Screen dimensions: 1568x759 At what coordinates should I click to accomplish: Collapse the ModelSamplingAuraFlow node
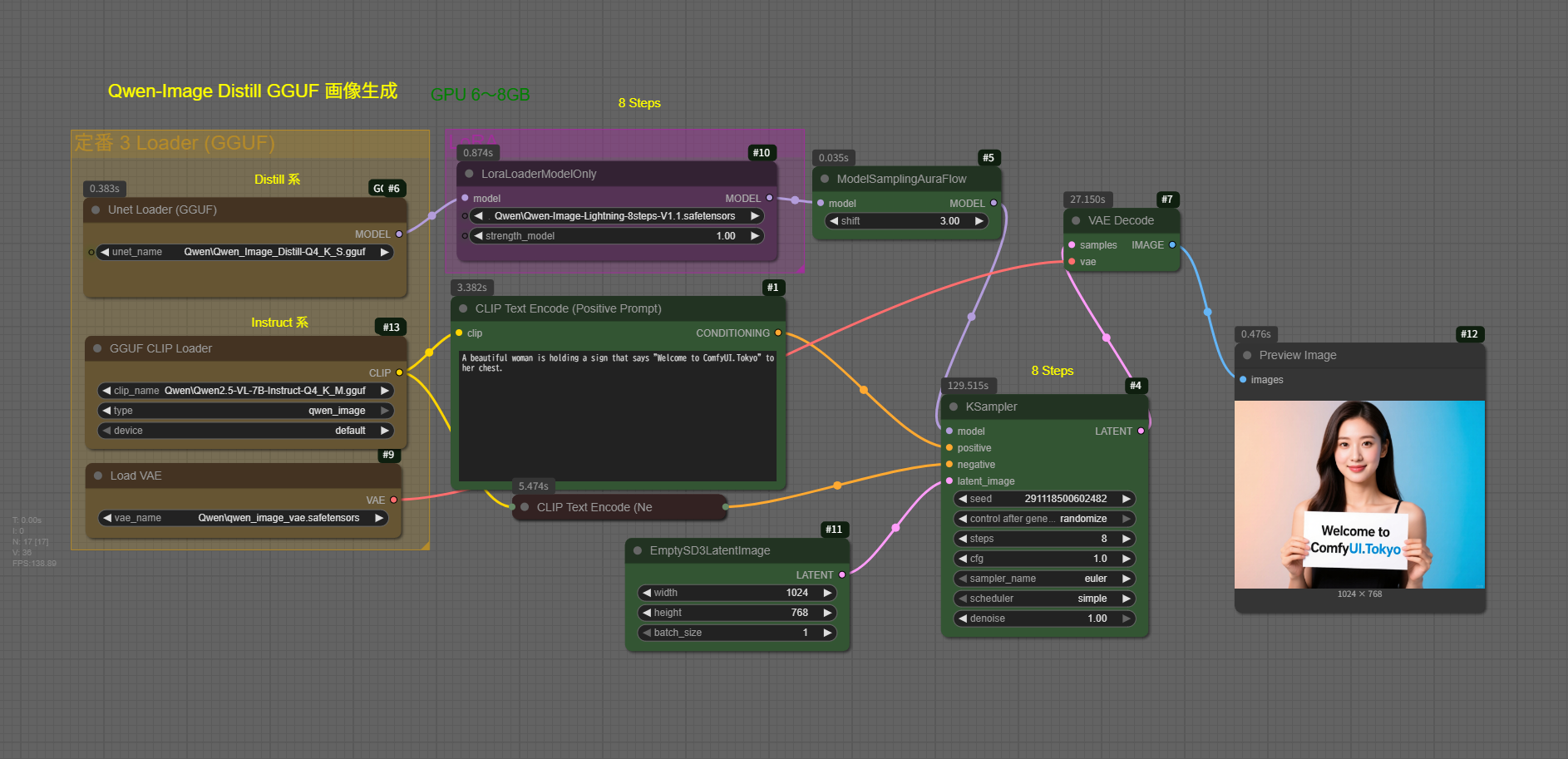[825, 179]
